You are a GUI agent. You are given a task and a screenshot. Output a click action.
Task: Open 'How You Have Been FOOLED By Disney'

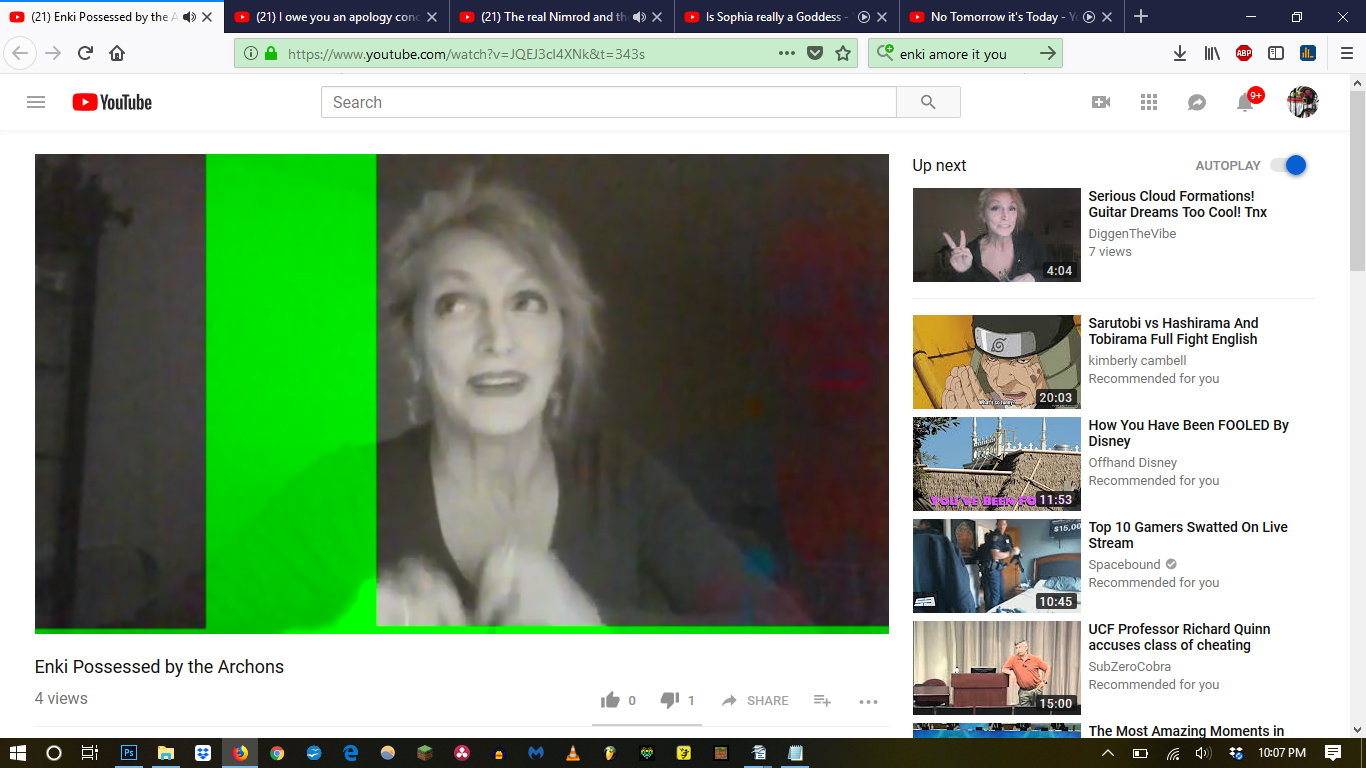coord(1188,433)
